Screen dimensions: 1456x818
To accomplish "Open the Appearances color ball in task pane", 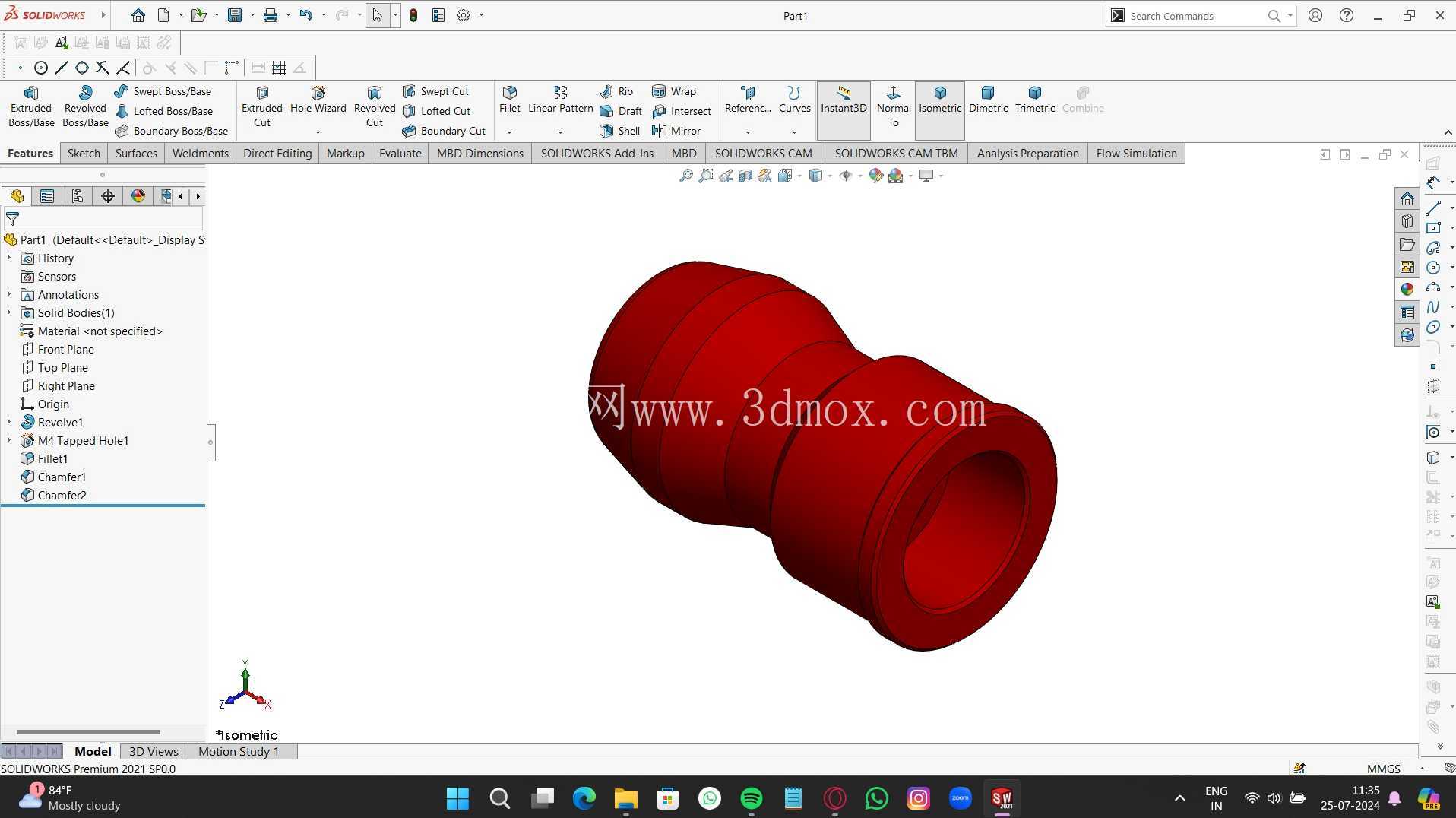I will [x=1407, y=289].
